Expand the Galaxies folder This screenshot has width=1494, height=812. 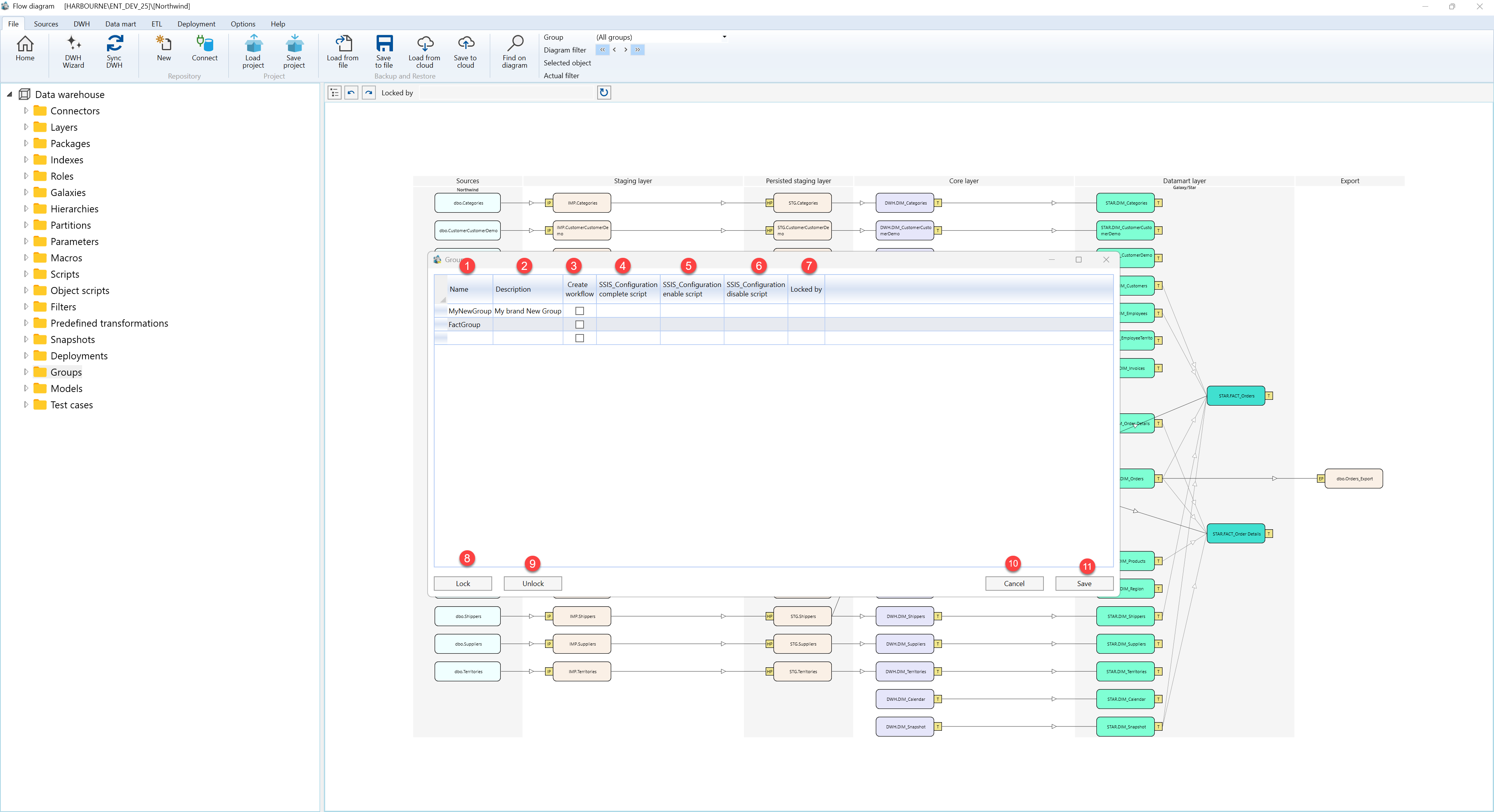[26, 192]
